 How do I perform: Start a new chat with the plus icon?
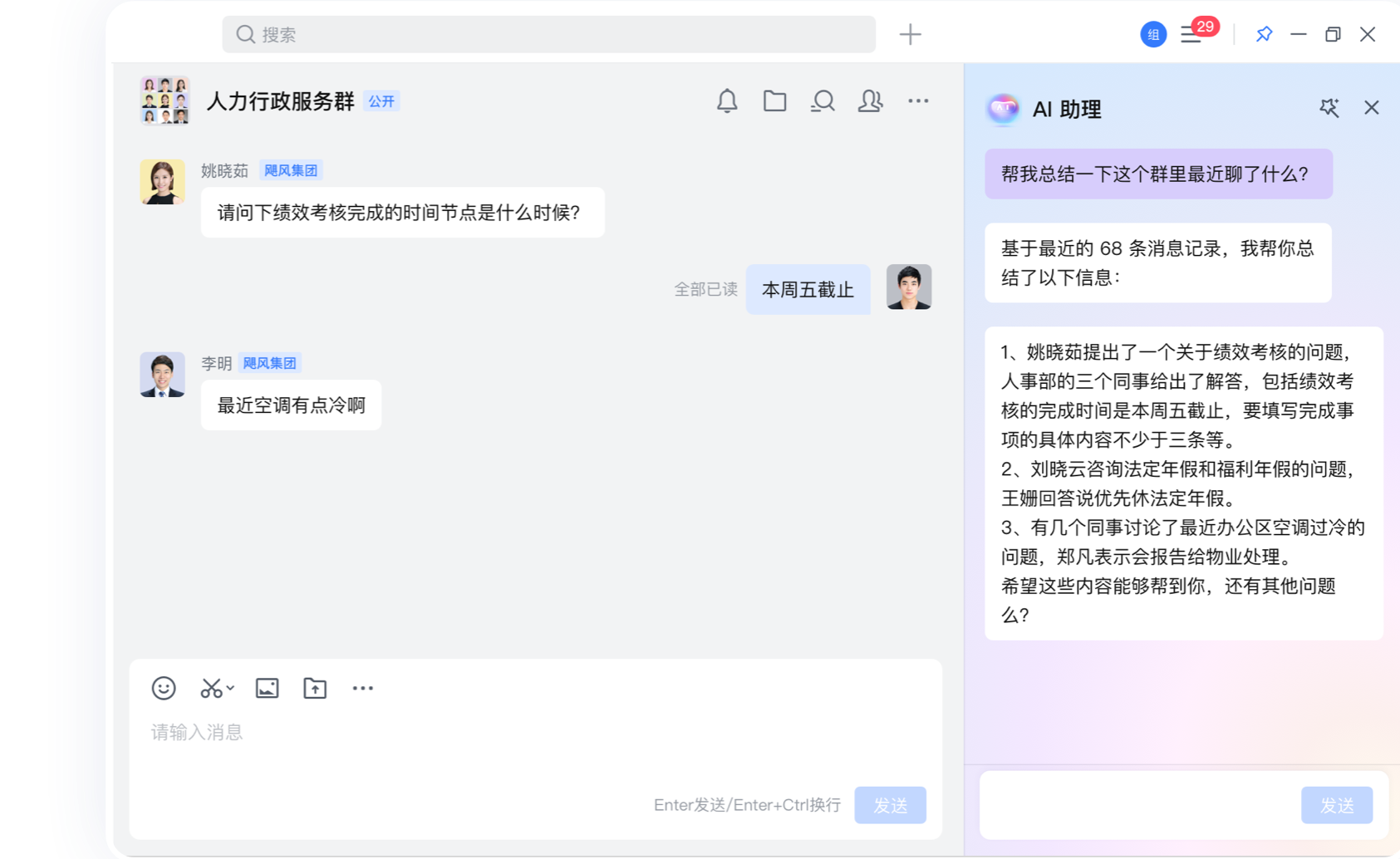[910, 34]
